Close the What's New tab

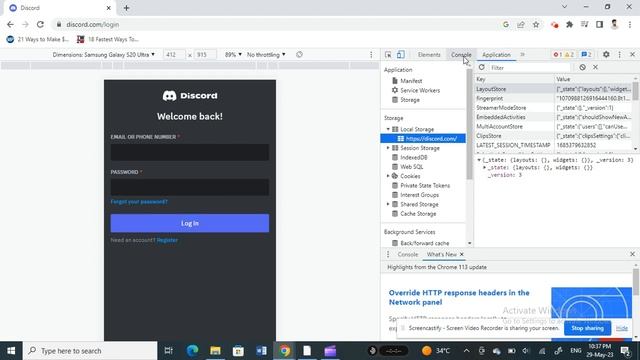tap(462, 254)
